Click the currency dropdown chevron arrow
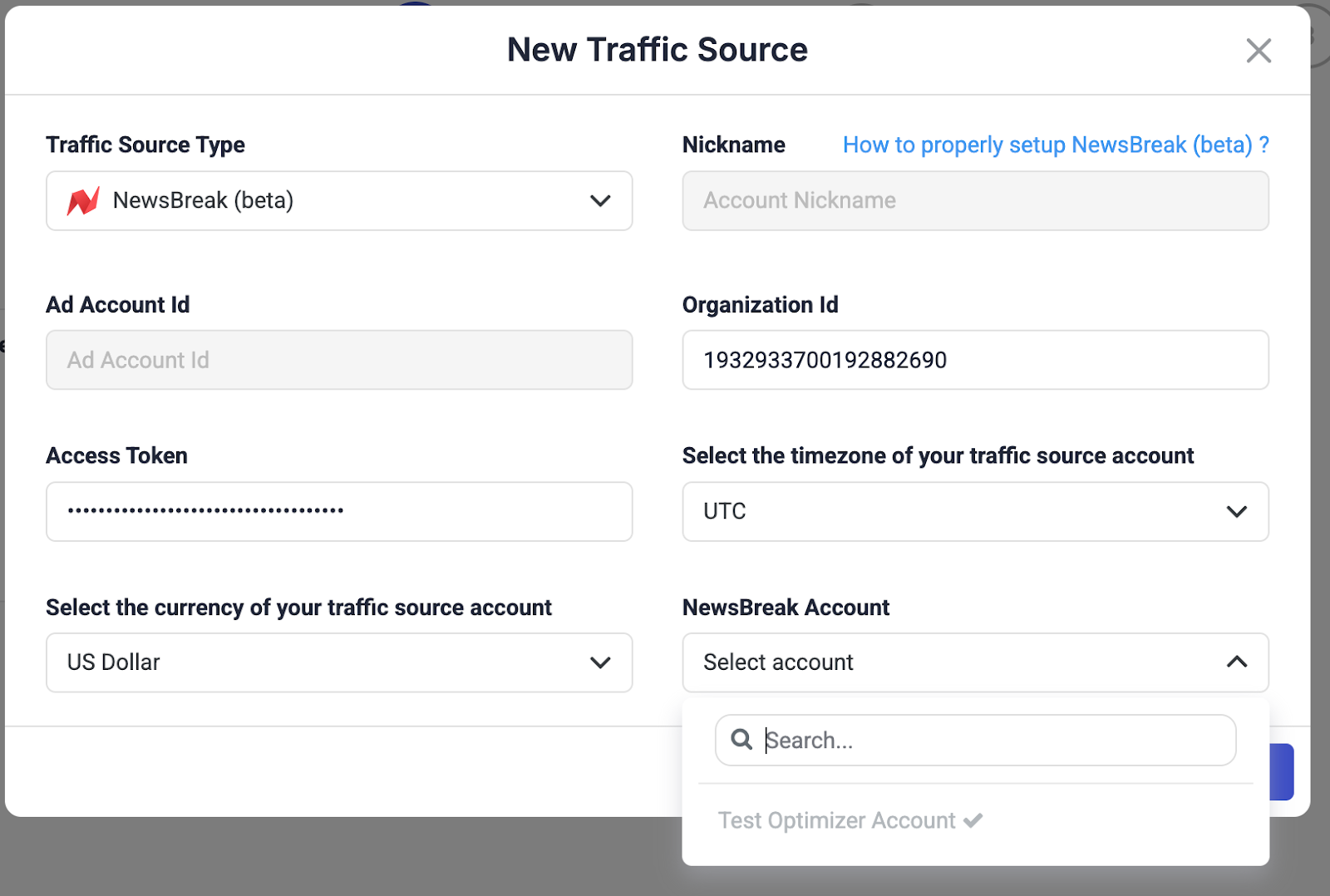Viewport: 1330px width, 896px height. point(600,662)
